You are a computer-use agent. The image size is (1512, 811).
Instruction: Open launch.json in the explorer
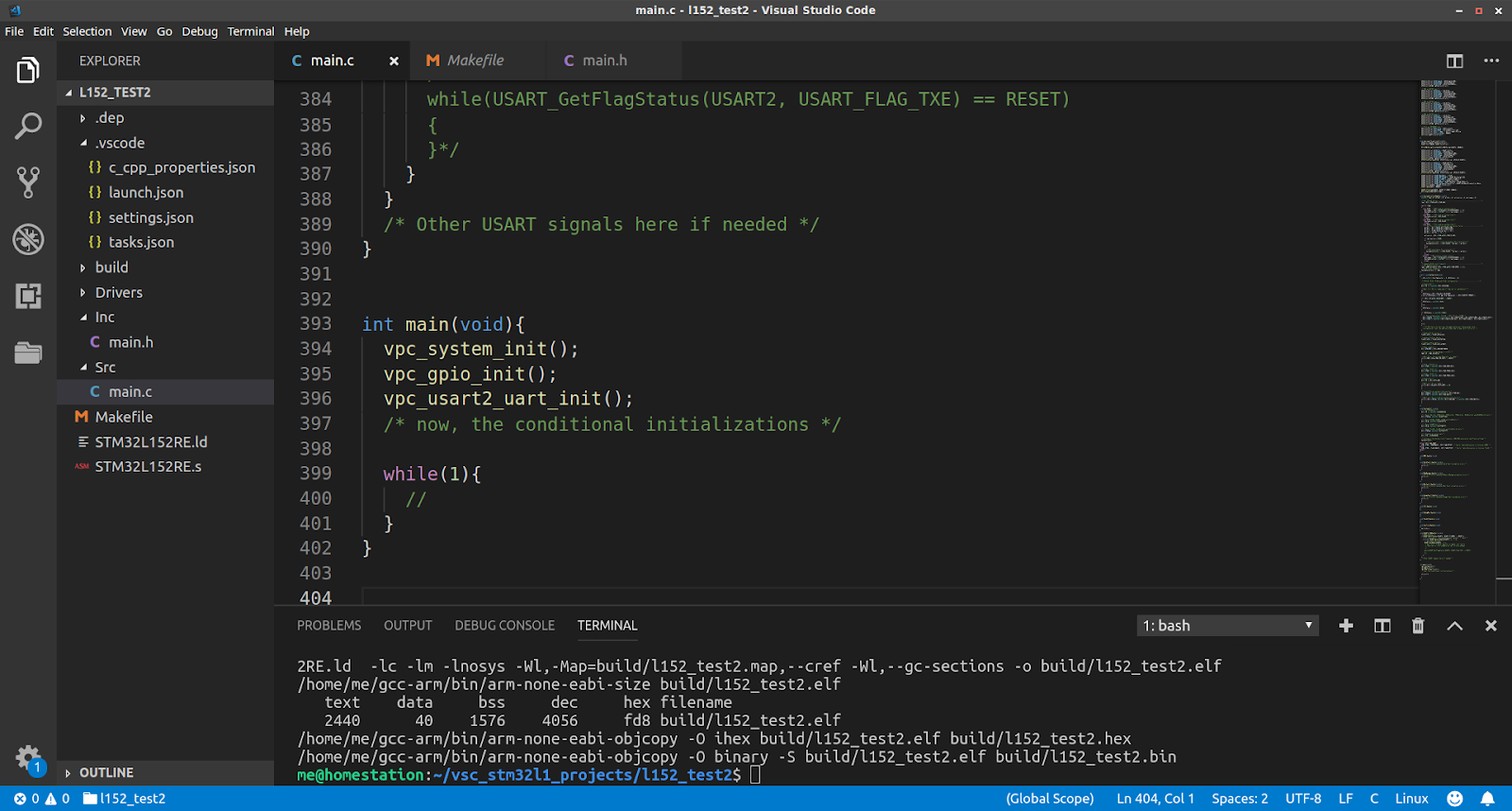(146, 193)
